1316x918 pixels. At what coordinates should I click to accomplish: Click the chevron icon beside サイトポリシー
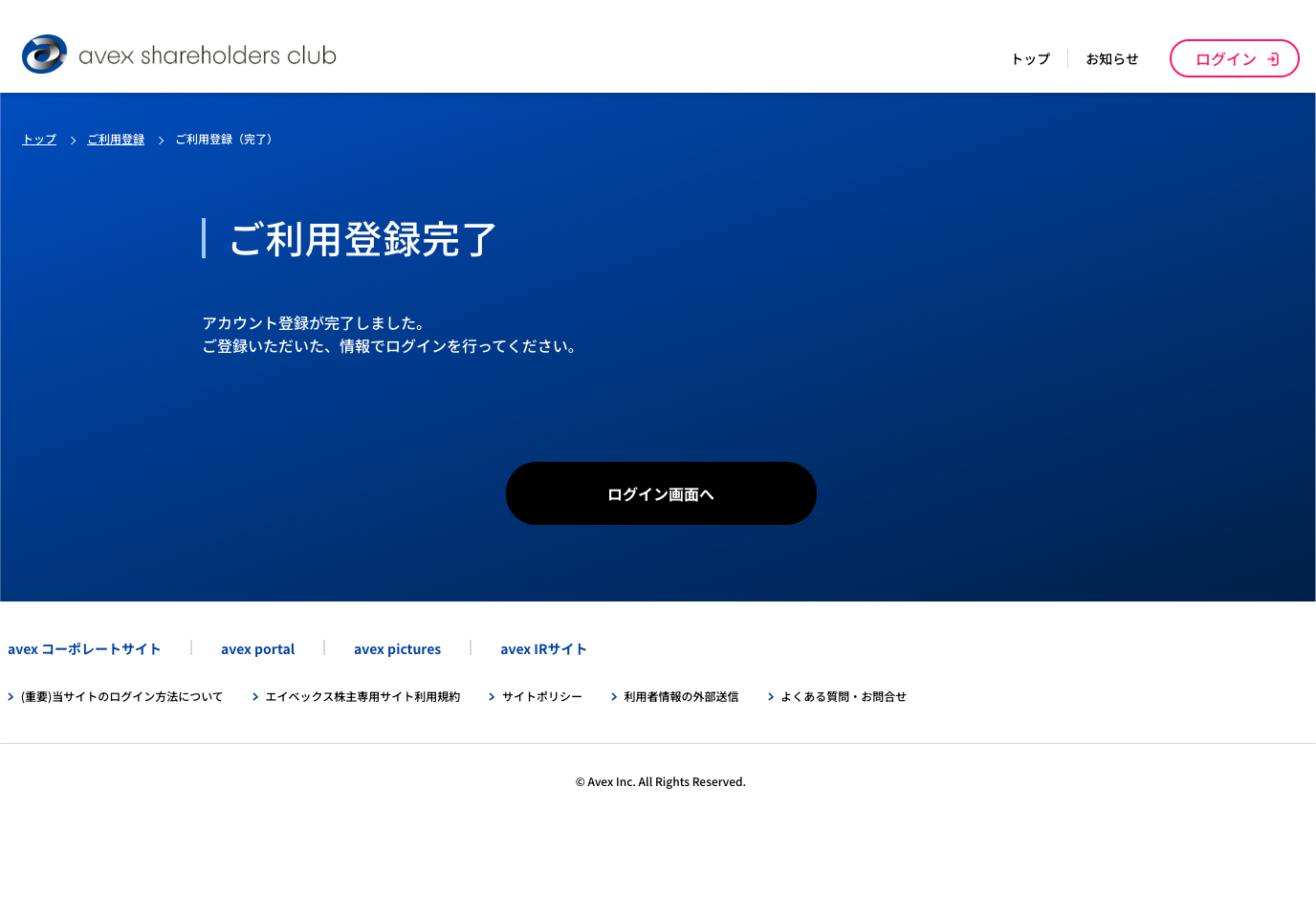[x=492, y=697]
